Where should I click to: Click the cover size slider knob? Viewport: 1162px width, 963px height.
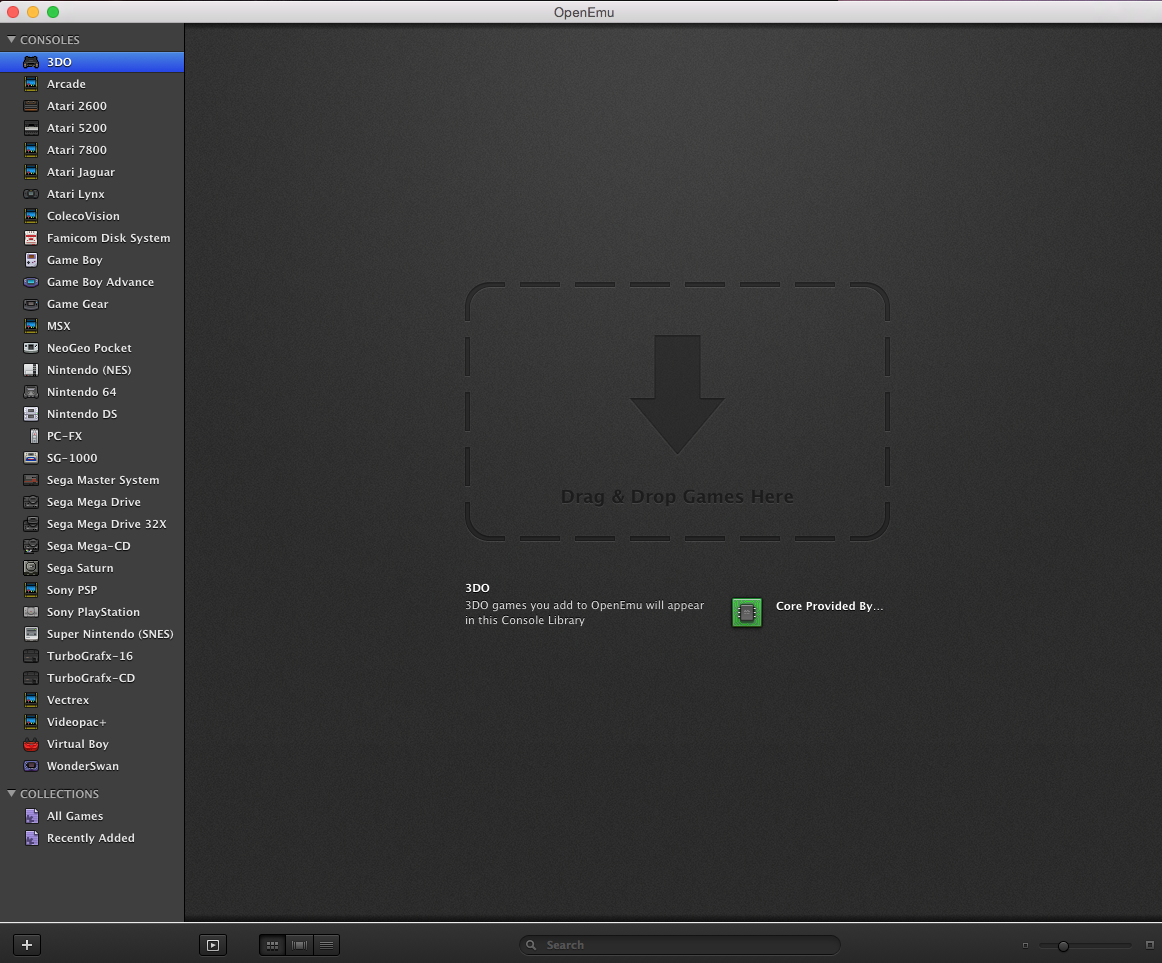coord(1063,945)
